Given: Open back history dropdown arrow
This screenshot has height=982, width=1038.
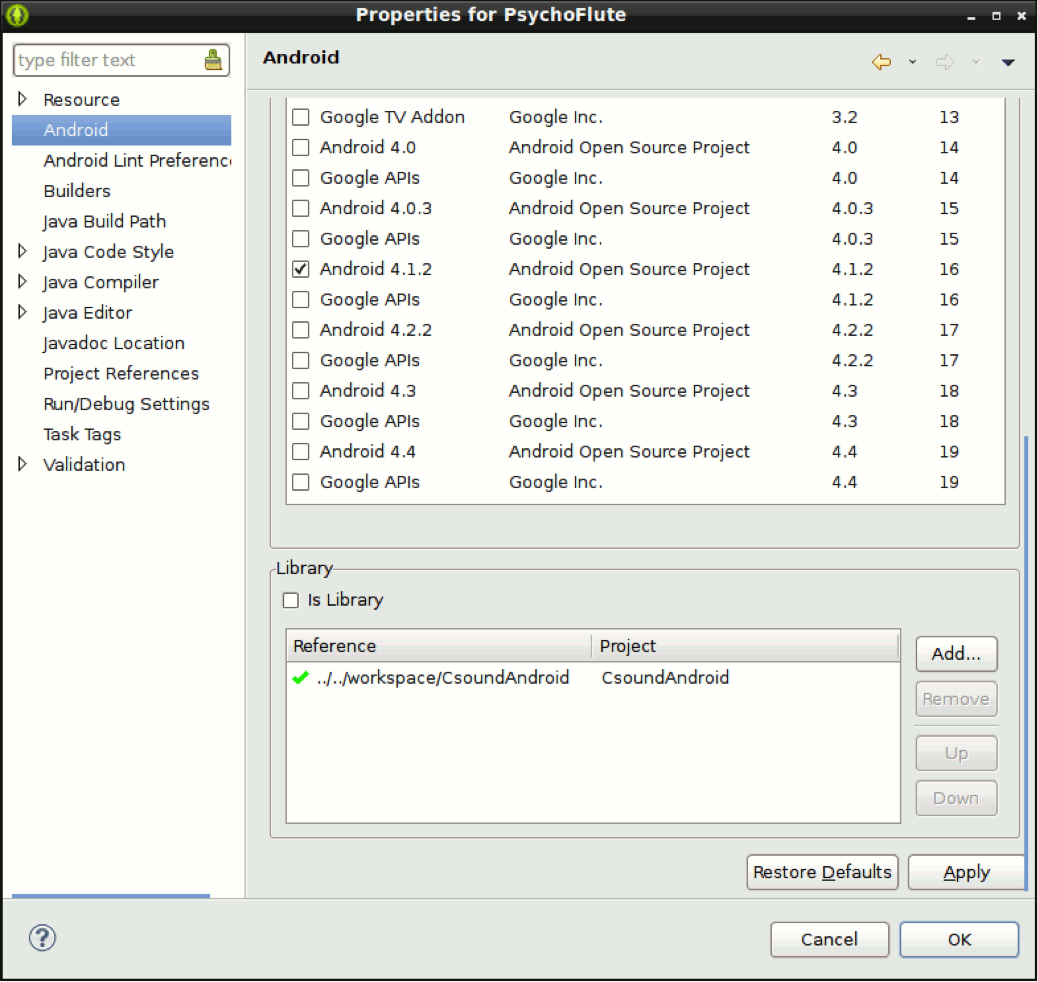Looking at the screenshot, I should pos(912,62).
